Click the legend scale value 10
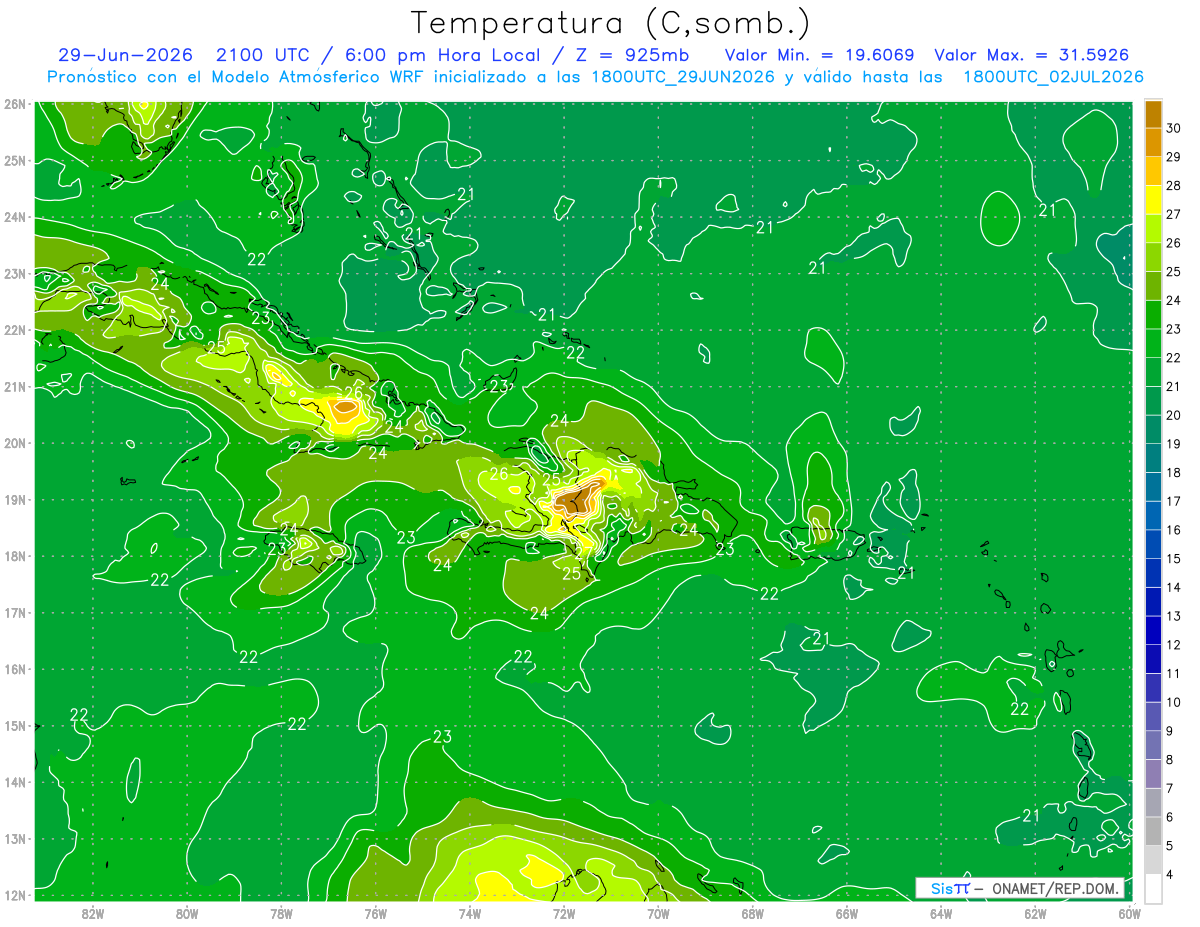This screenshot has width=1200, height=927. click(1174, 702)
